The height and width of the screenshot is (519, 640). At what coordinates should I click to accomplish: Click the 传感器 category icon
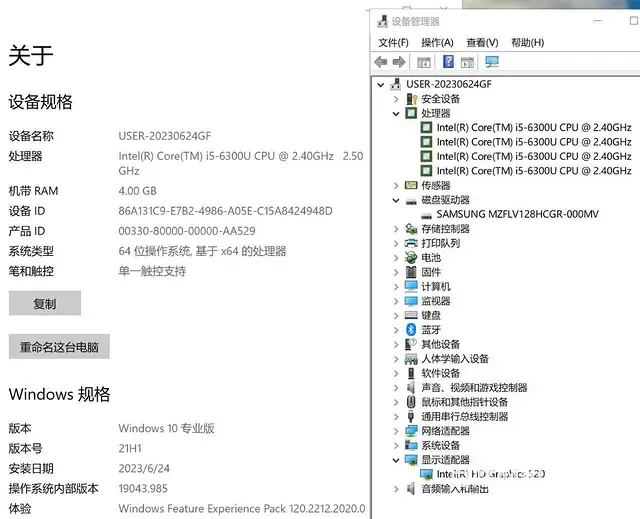tap(411, 185)
